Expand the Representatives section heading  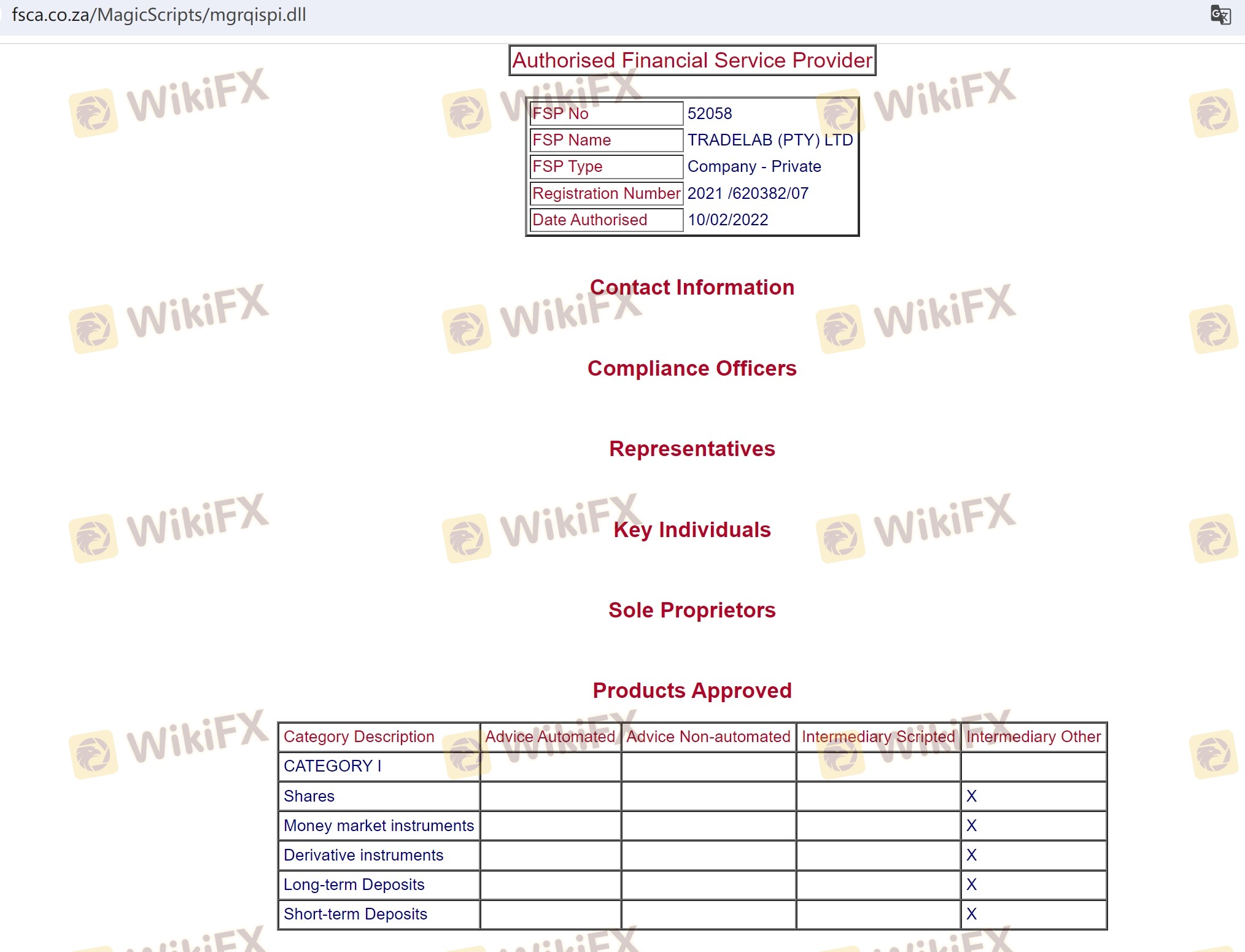click(692, 449)
